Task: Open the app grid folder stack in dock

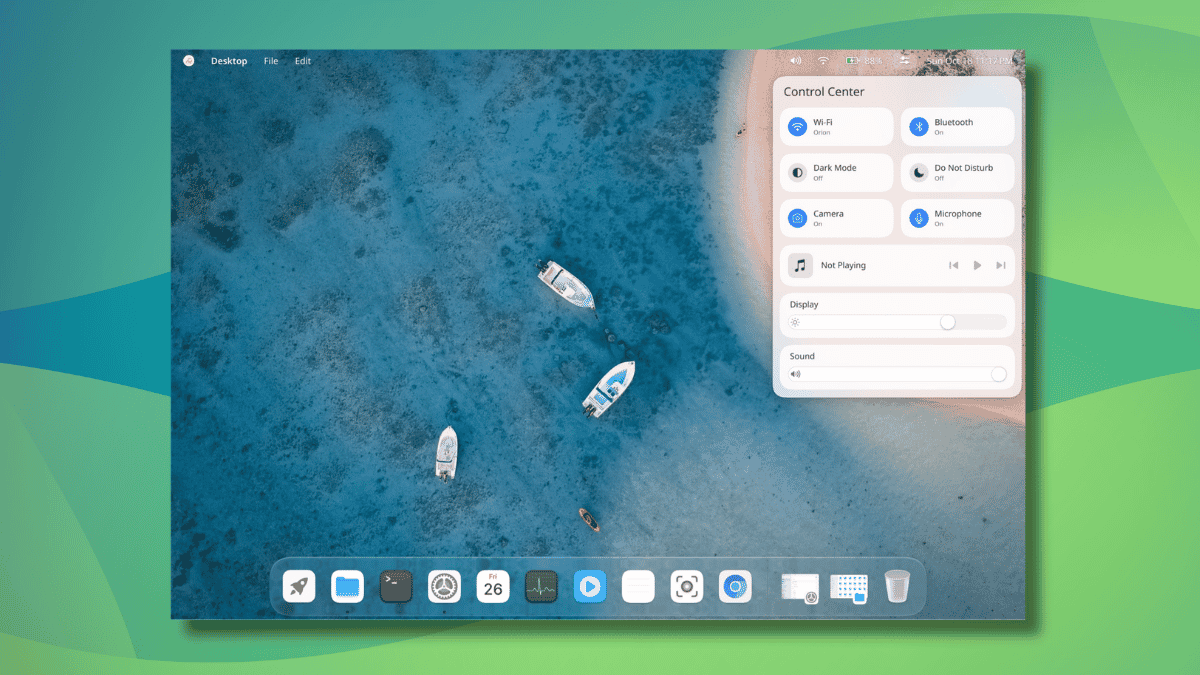Action: click(x=848, y=587)
